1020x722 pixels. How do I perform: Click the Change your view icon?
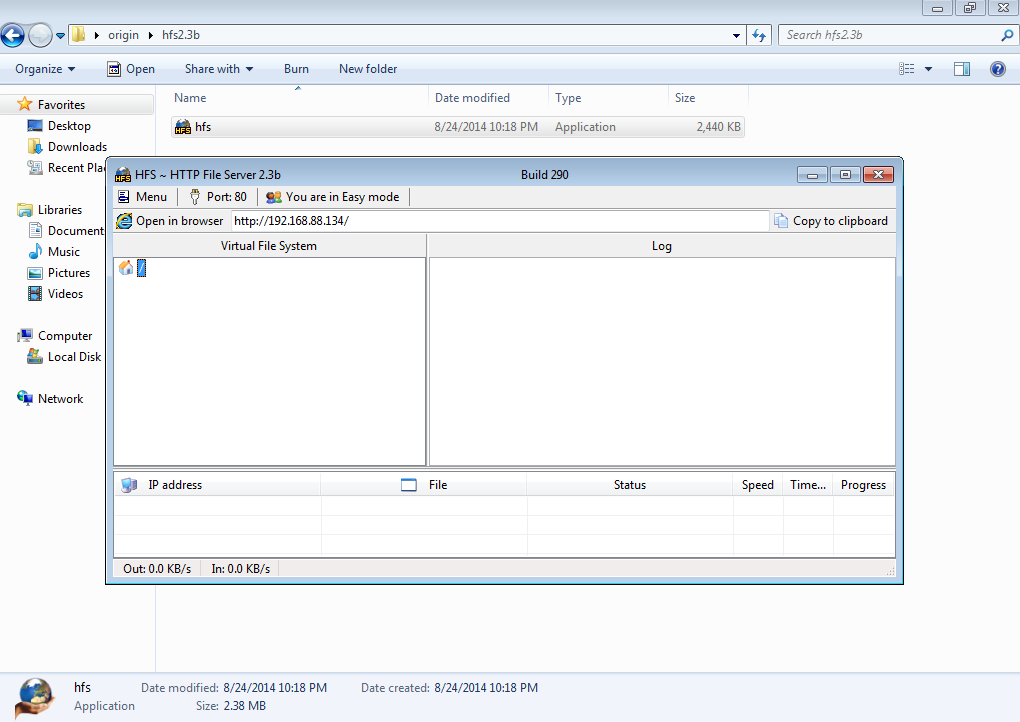tap(907, 69)
